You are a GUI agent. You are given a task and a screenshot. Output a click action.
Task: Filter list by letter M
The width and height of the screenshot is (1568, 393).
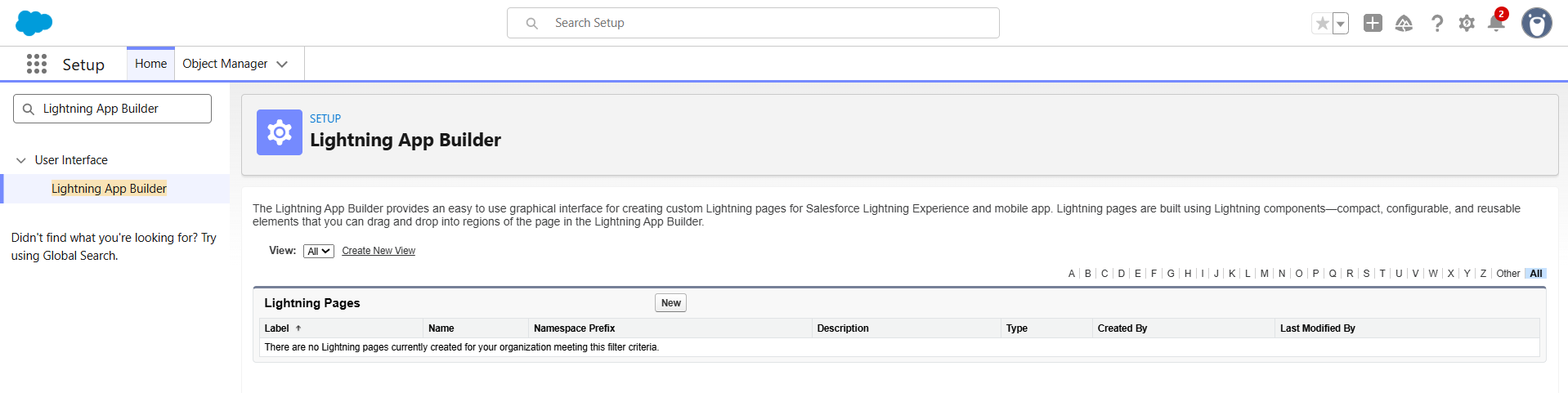pyautogui.click(x=1265, y=274)
